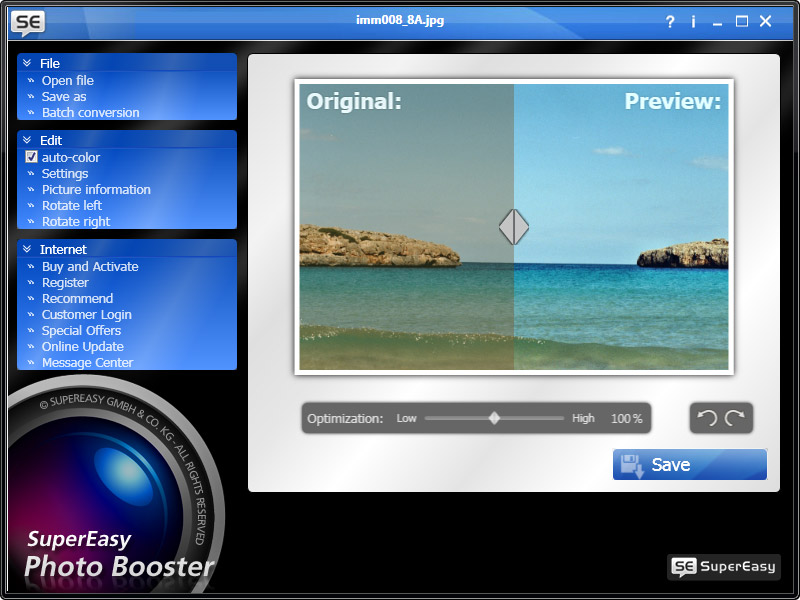Select Batch conversion
800x600 pixels.
(91, 112)
